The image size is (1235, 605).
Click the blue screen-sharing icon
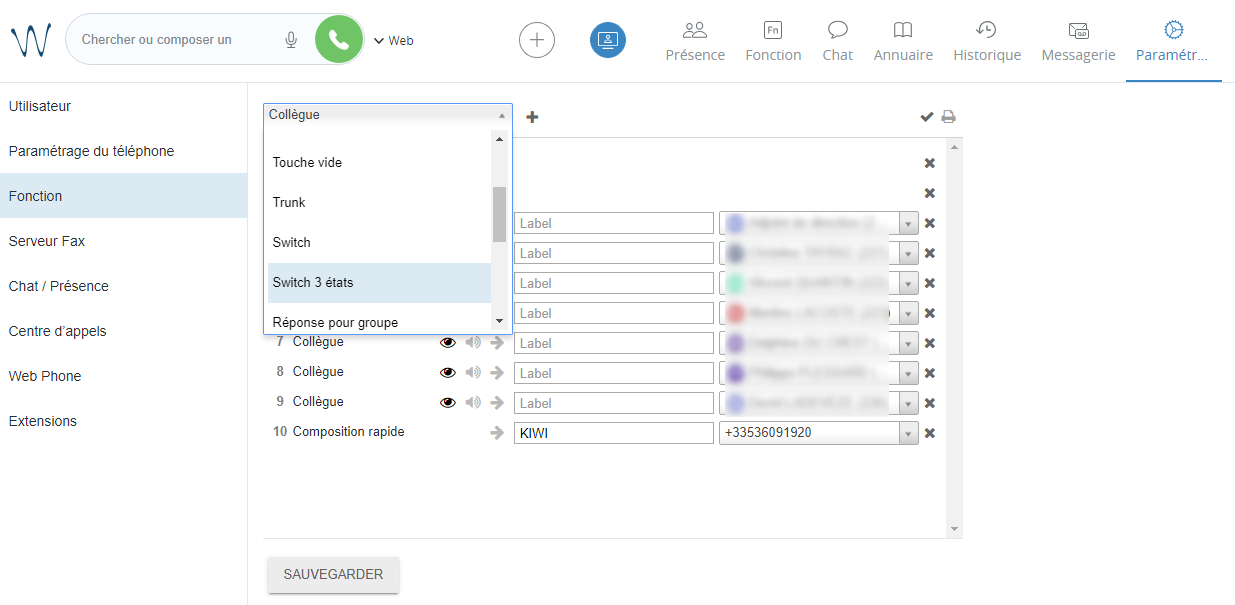pos(607,40)
